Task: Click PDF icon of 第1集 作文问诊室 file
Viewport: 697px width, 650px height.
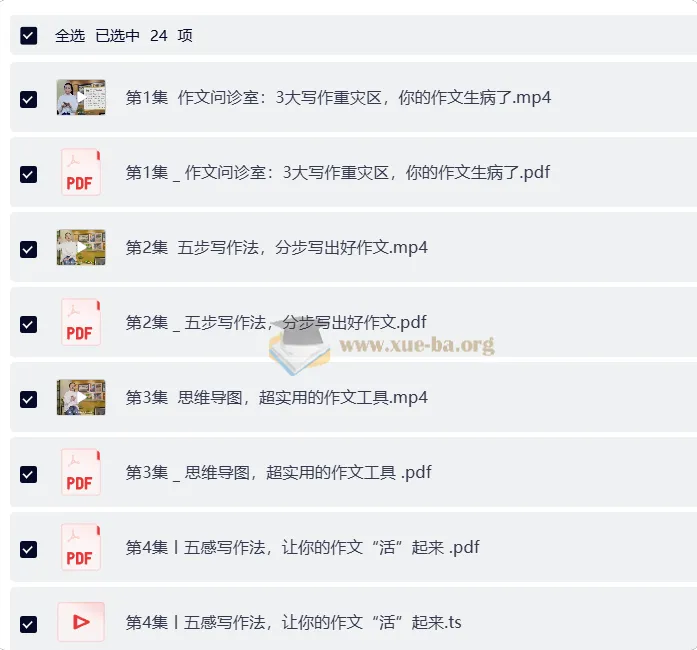Action: 80,172
